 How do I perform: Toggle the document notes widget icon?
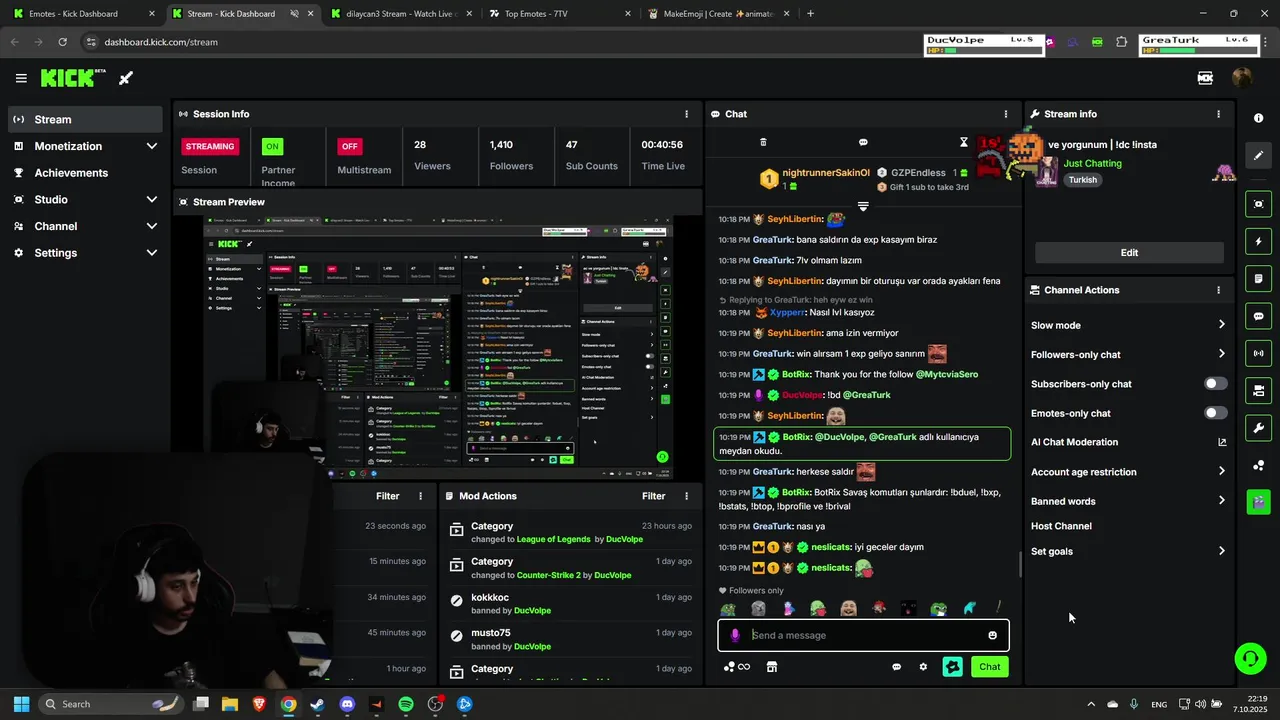coord(1258,278)
